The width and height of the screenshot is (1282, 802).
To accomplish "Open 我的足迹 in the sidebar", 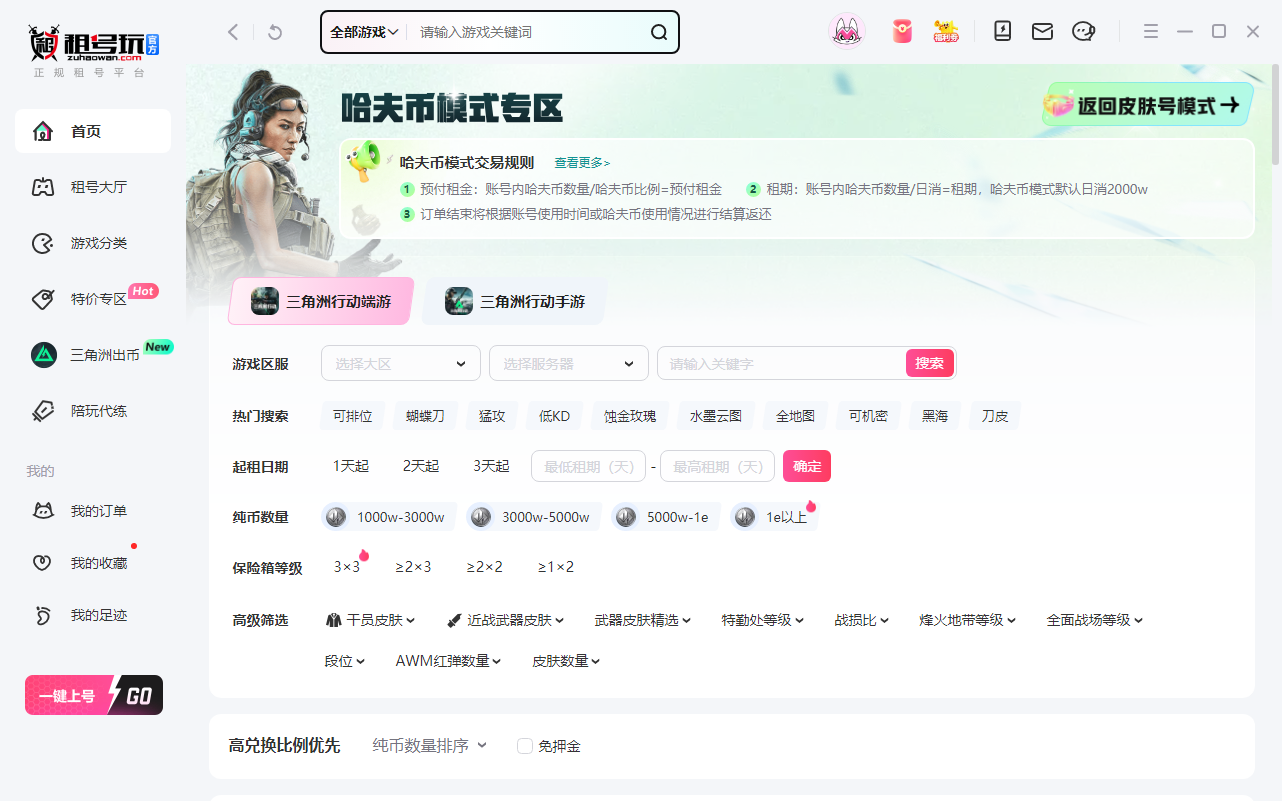I will tap(93, 615).
